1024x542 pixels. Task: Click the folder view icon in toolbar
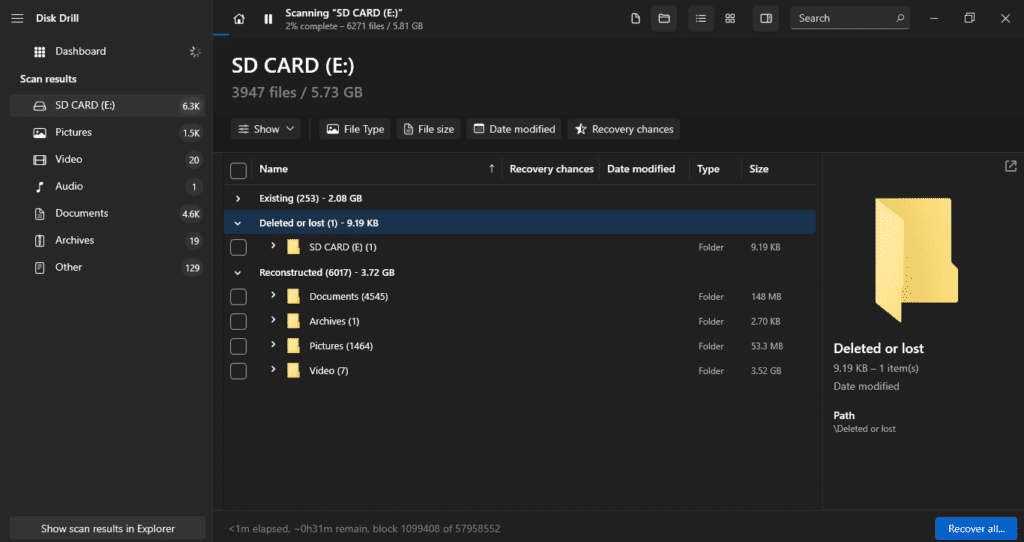pos(663,18)
